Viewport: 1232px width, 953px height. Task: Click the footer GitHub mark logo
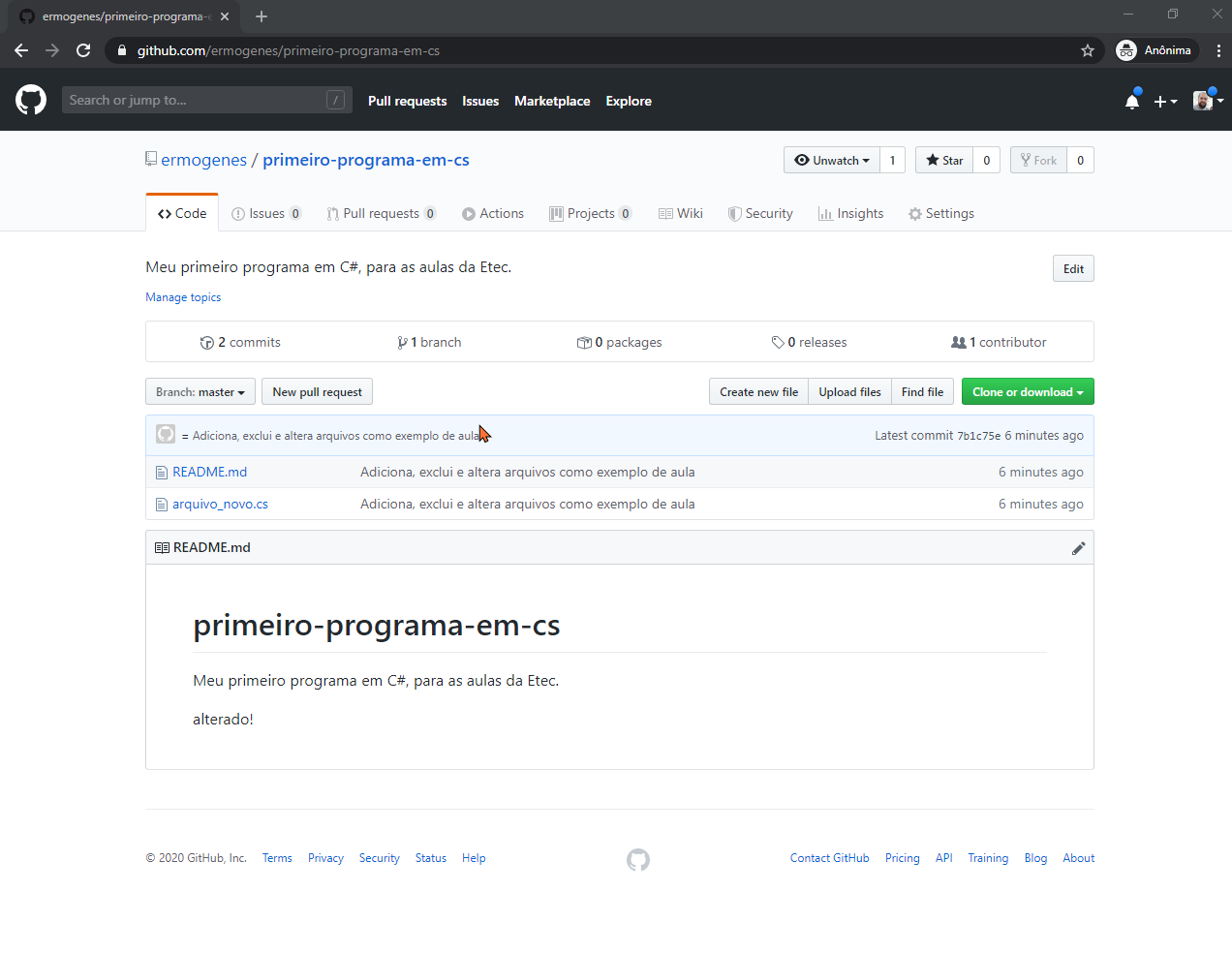pos(638,859)
